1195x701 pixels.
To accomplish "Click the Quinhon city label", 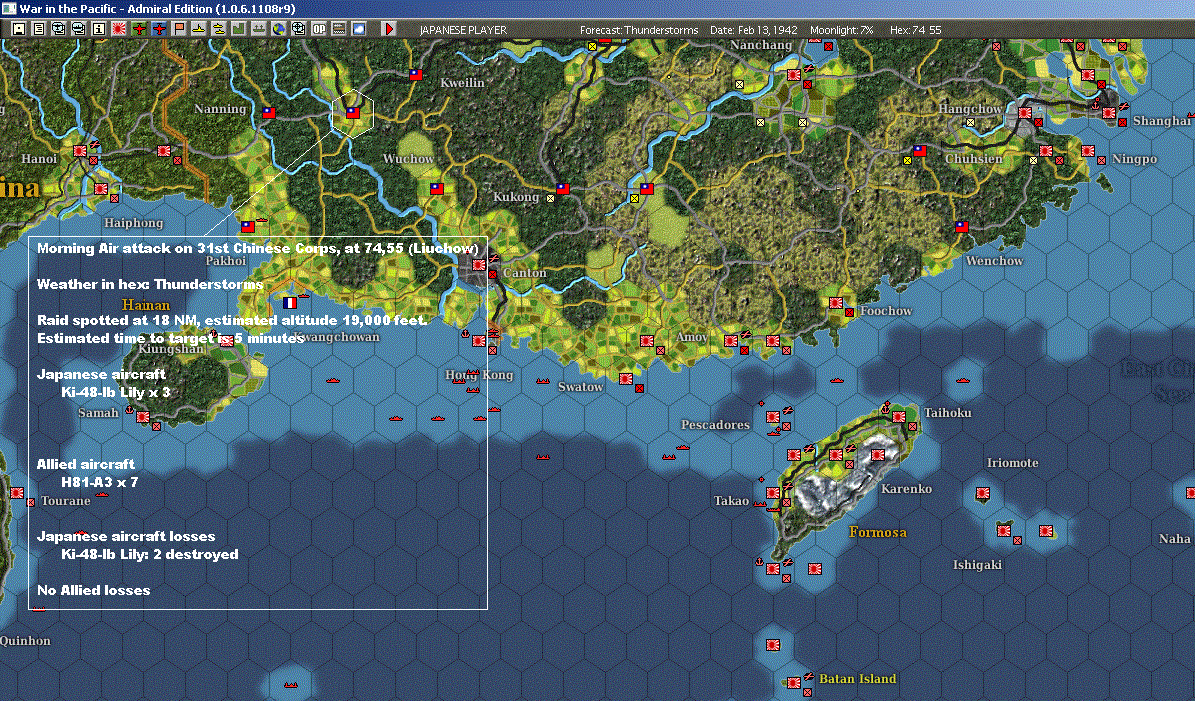I will (25, 641).
